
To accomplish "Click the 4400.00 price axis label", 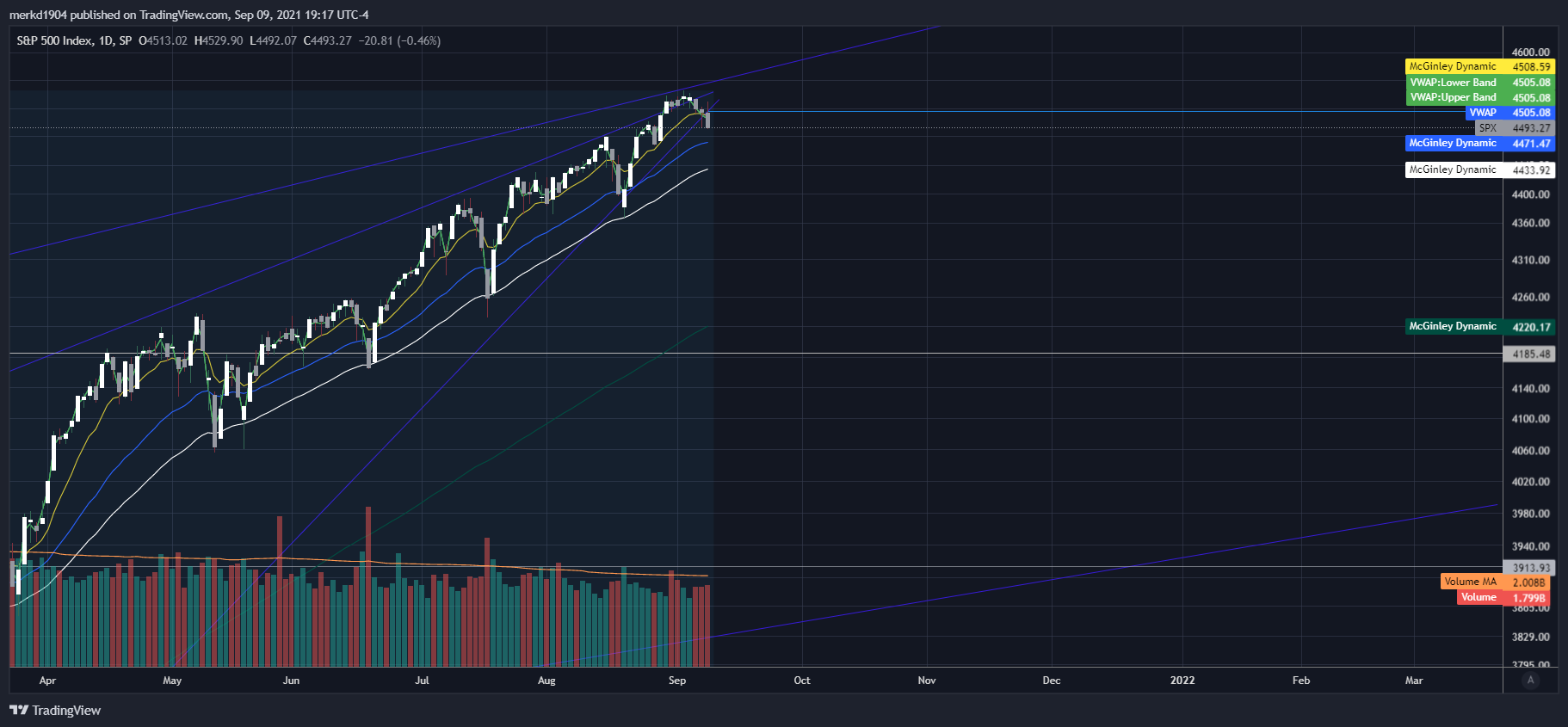I will (x=1531, y=194).
